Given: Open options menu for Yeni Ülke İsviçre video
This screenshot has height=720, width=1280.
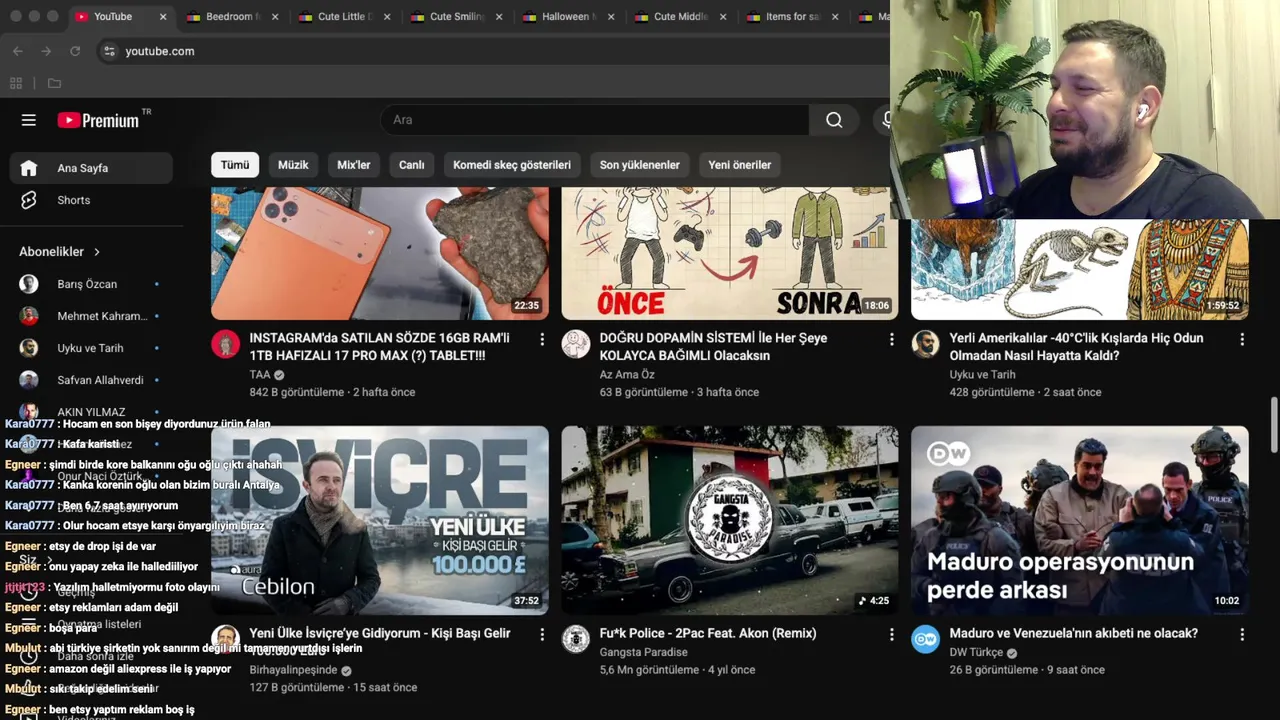Looking at the screenshot, I should (542, 635).
